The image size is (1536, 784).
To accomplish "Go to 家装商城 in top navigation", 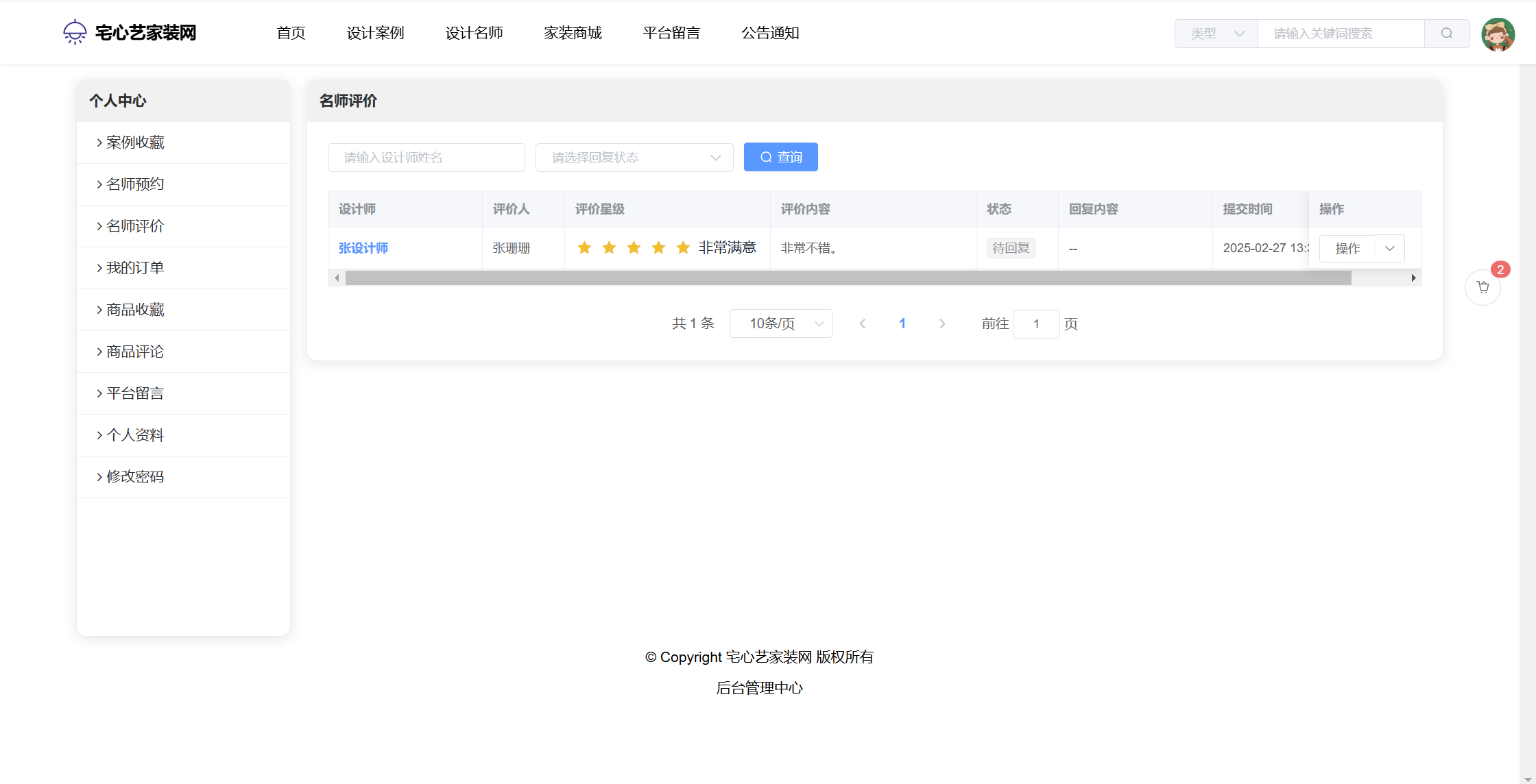I will click(573, 33).
